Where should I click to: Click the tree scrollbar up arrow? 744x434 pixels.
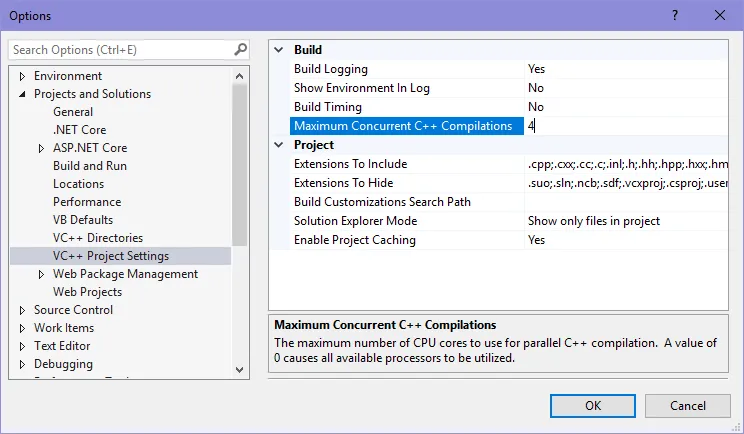(240, 76)
